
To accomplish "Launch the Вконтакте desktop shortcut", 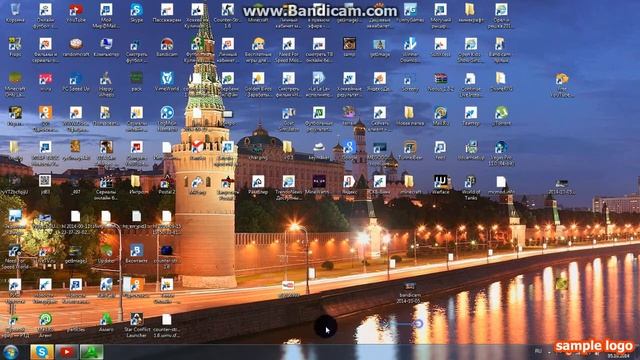I will [136, 253].
